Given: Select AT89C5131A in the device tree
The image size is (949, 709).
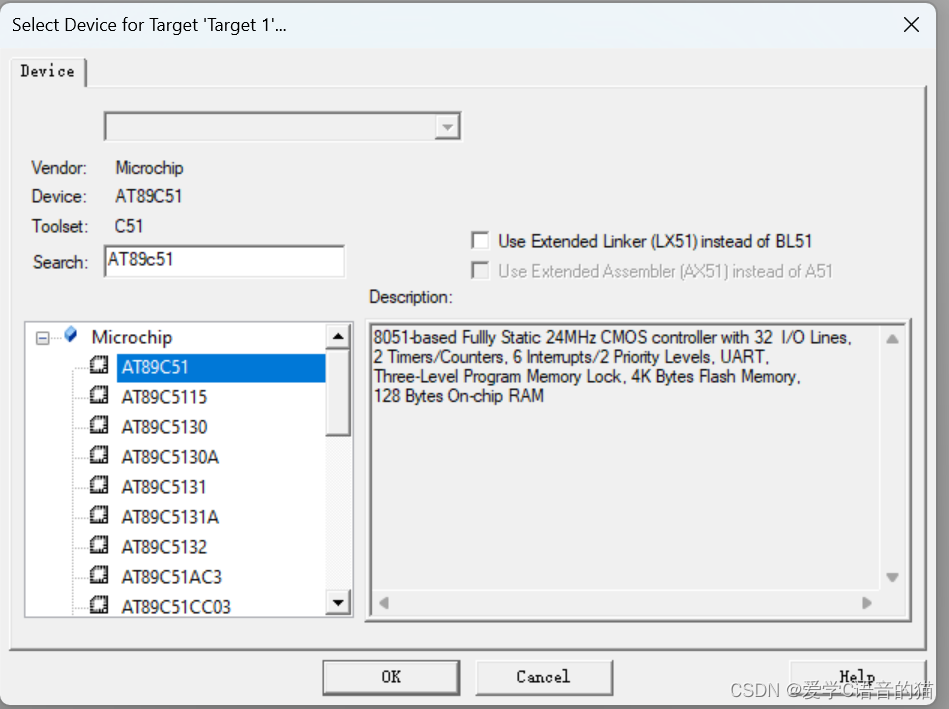Looking at the screenshot, I should 170,516.
